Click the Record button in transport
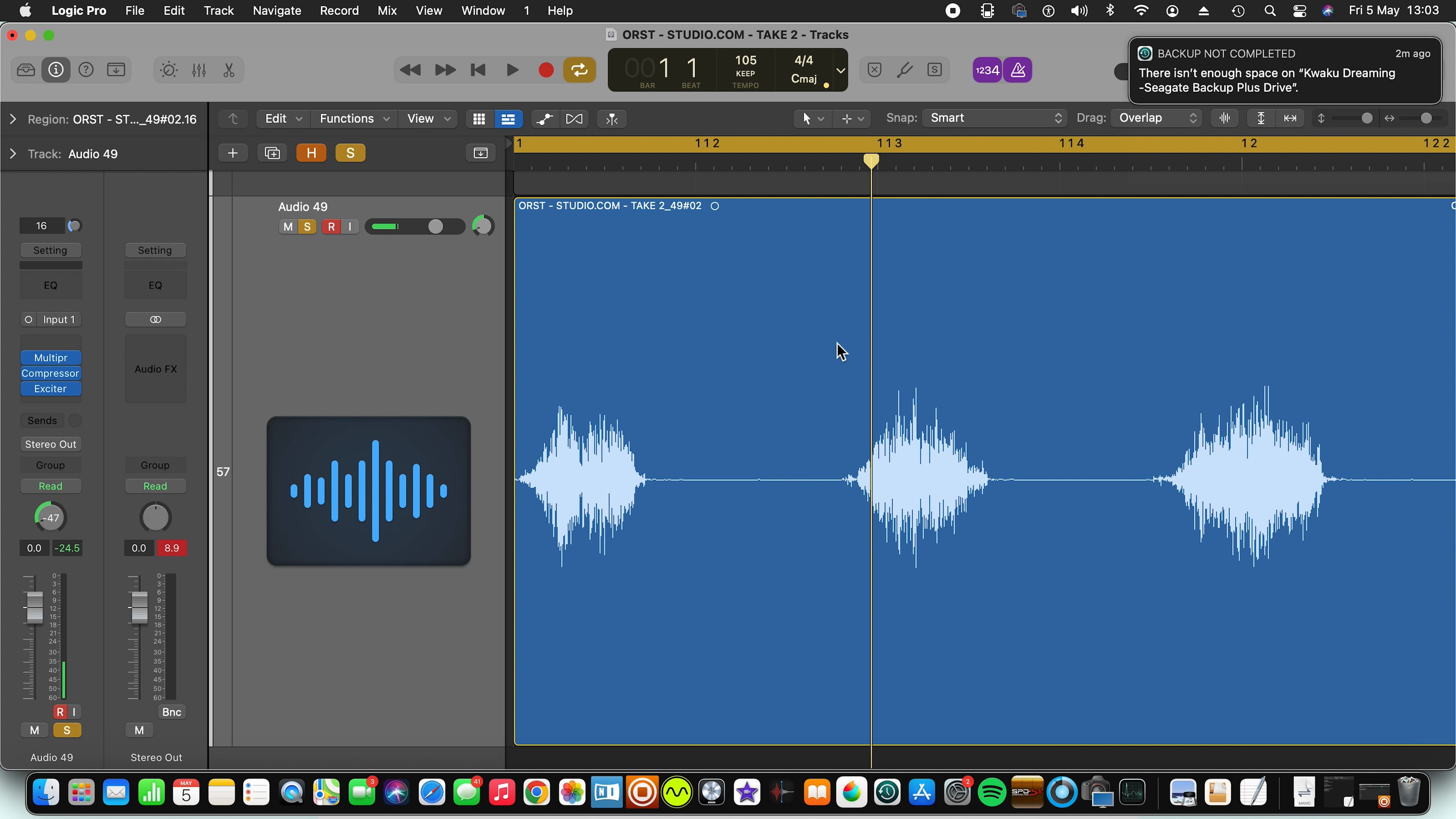The height and width of the screenshot is (819, 1456). pyautogui.click(x=546, y=70)
